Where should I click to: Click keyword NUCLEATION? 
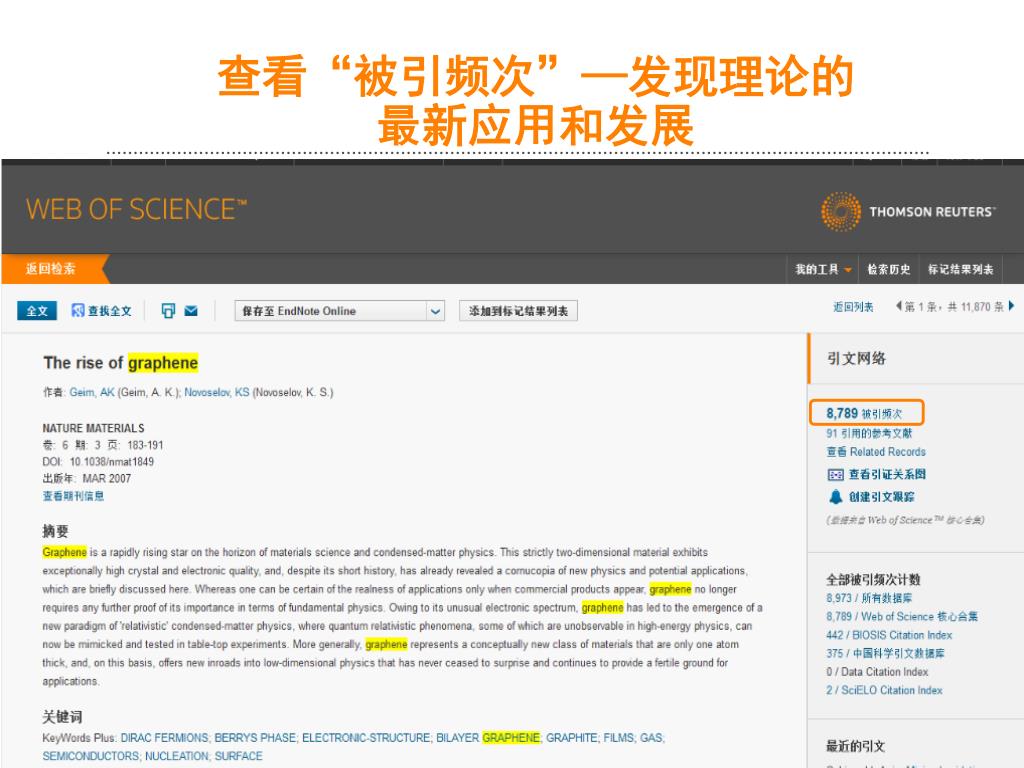tap(176, 756)
